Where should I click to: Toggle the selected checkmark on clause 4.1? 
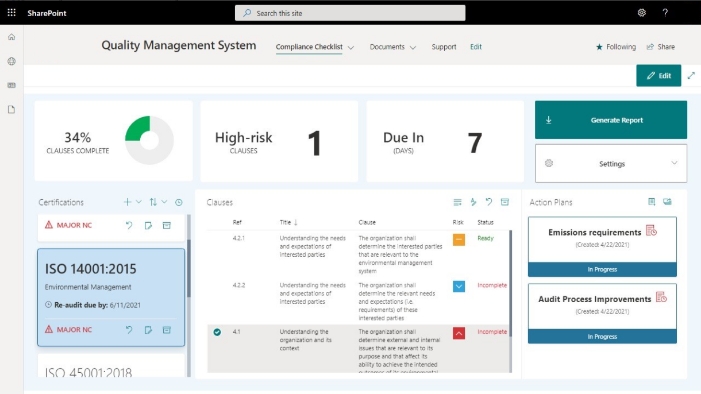217,332
